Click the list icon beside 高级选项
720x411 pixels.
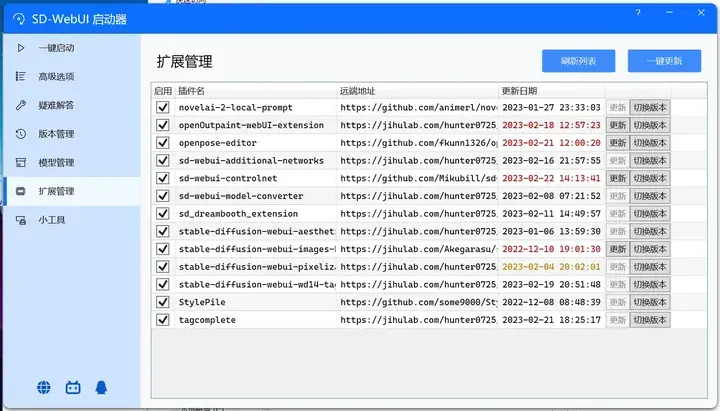[21, 76]
